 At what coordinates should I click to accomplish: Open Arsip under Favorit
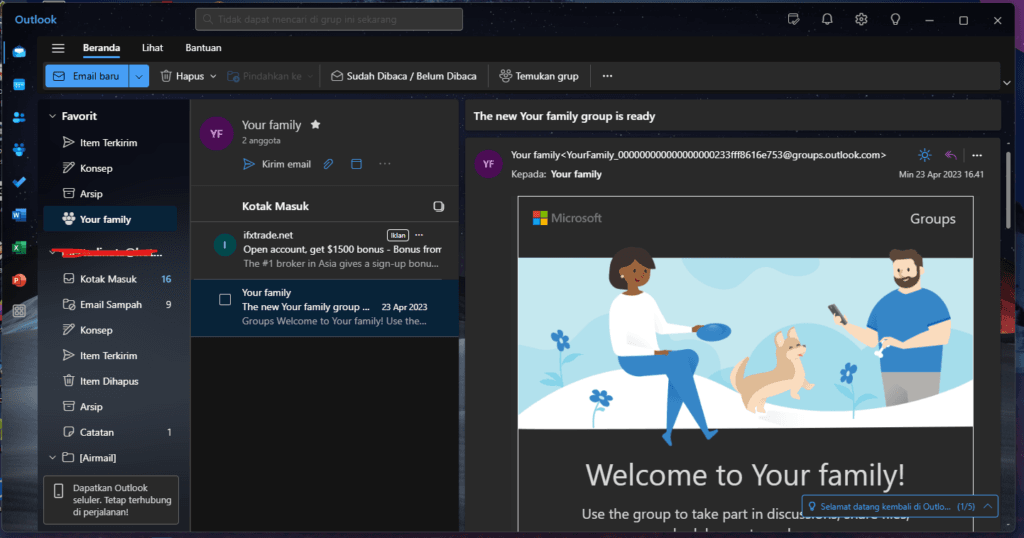(x=110, y=193)
